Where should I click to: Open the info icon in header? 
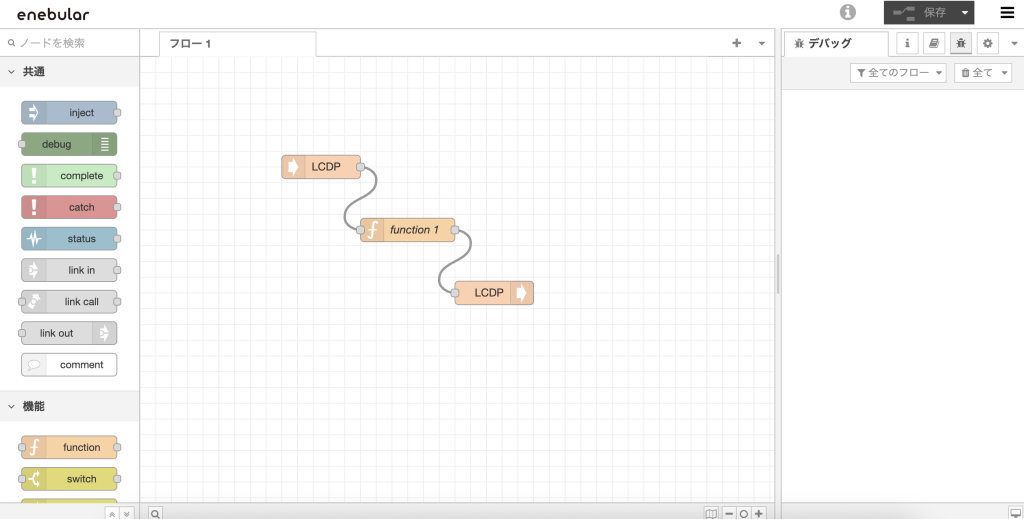click(848, 12)
